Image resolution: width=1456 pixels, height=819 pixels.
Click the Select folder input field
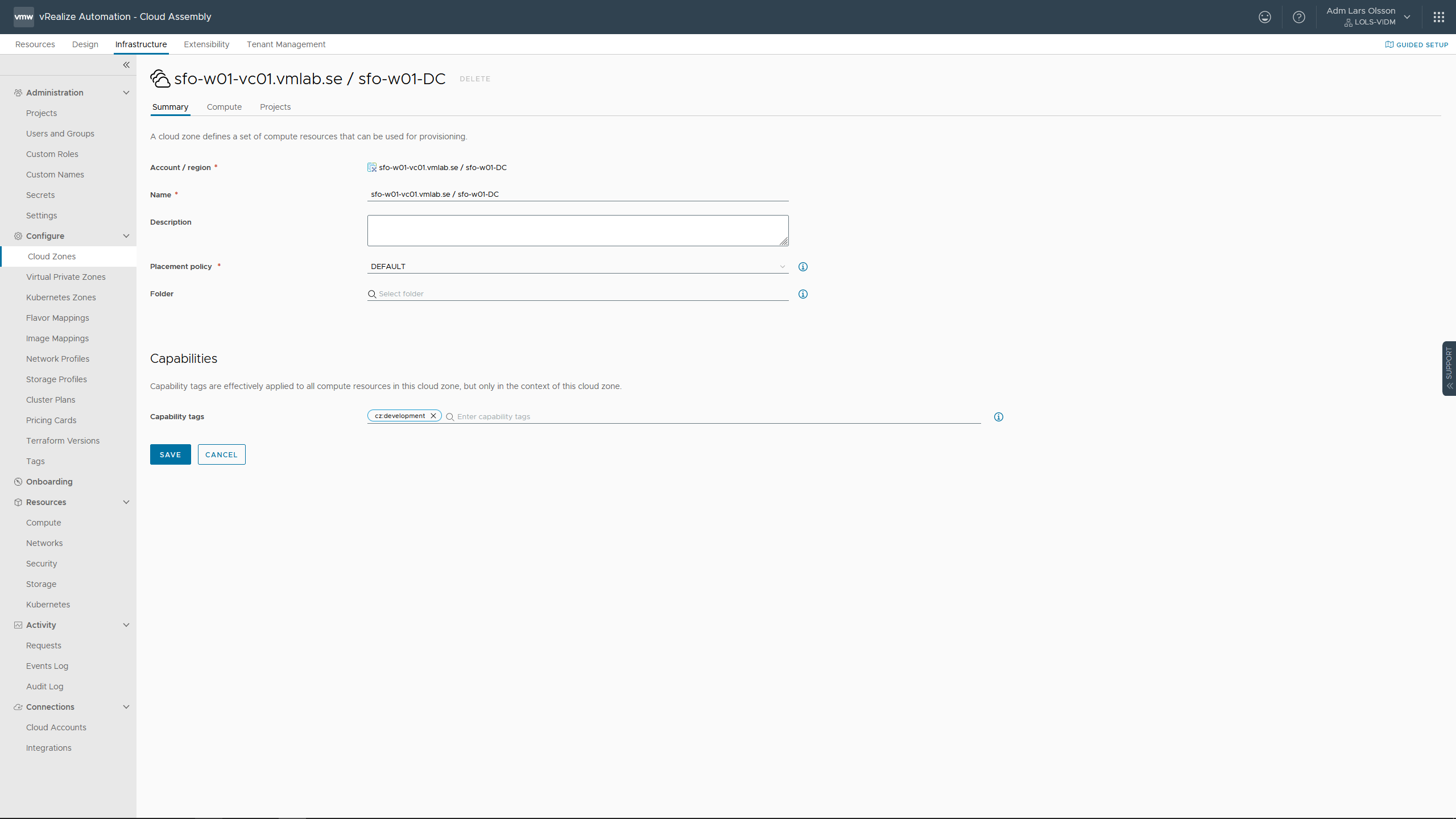578,294
